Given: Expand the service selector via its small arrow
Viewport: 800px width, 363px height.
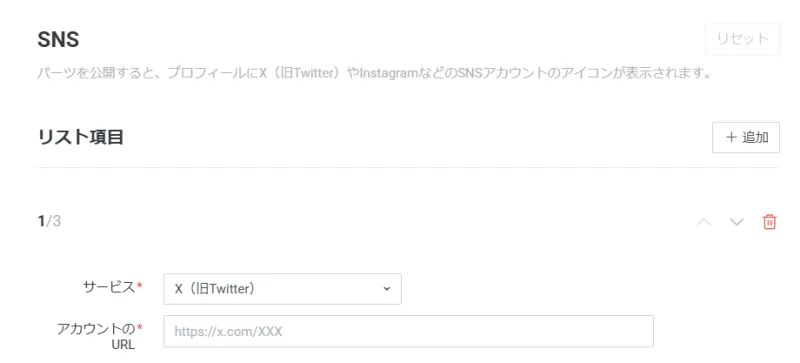Looking at the screenshot, I should 386,289.
